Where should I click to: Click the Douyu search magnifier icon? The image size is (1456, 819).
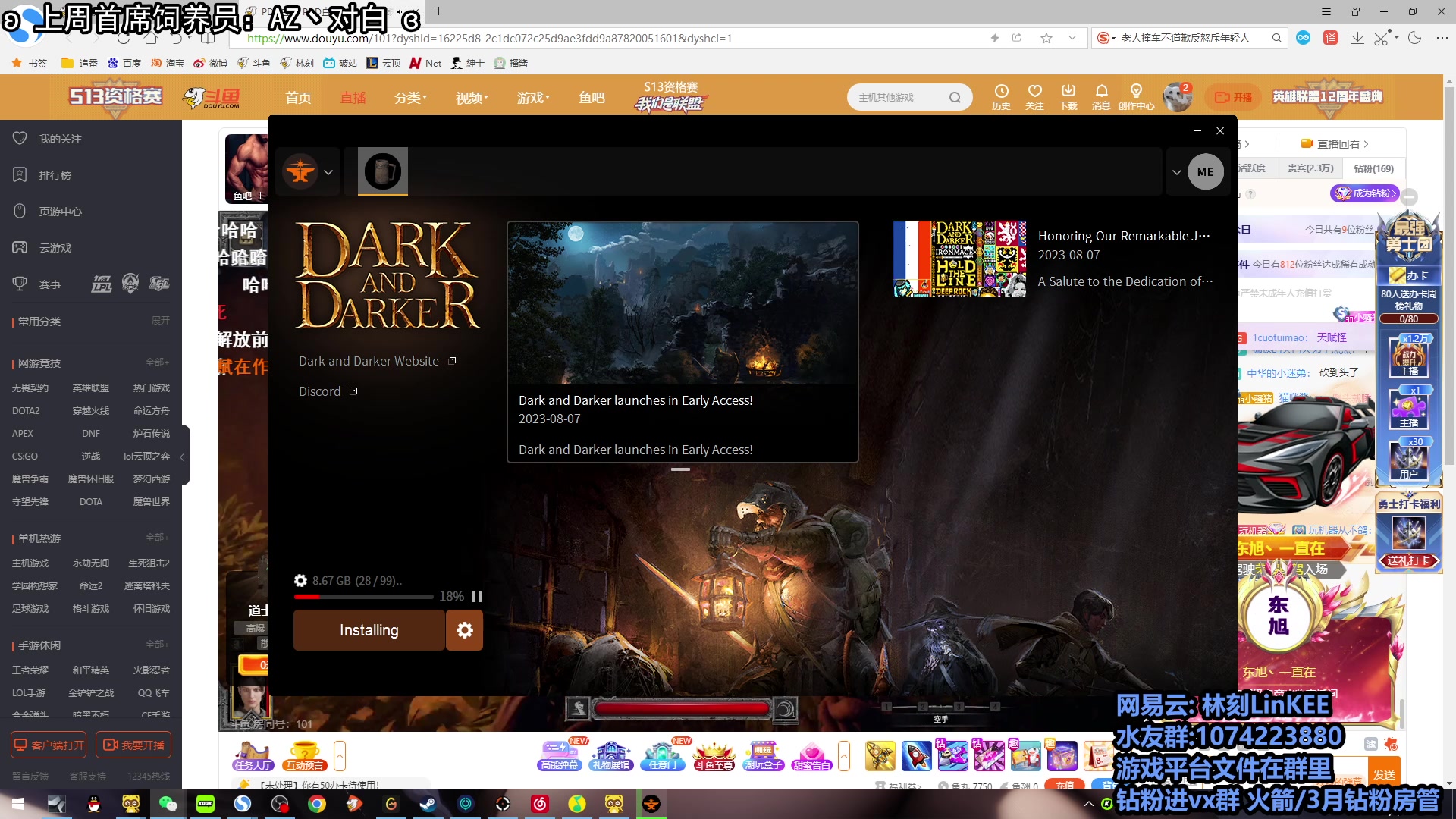click(x=955, y=97)
